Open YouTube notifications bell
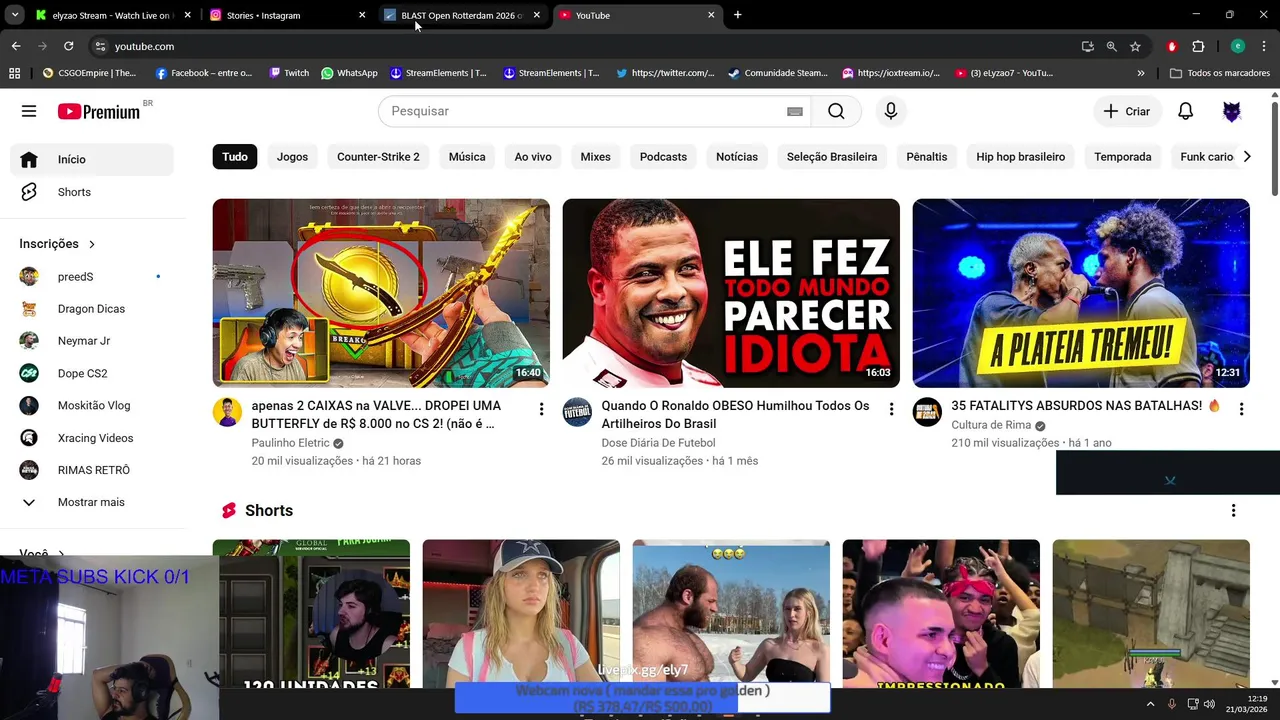The image size is (1280, 720). tap(1185, 111)
